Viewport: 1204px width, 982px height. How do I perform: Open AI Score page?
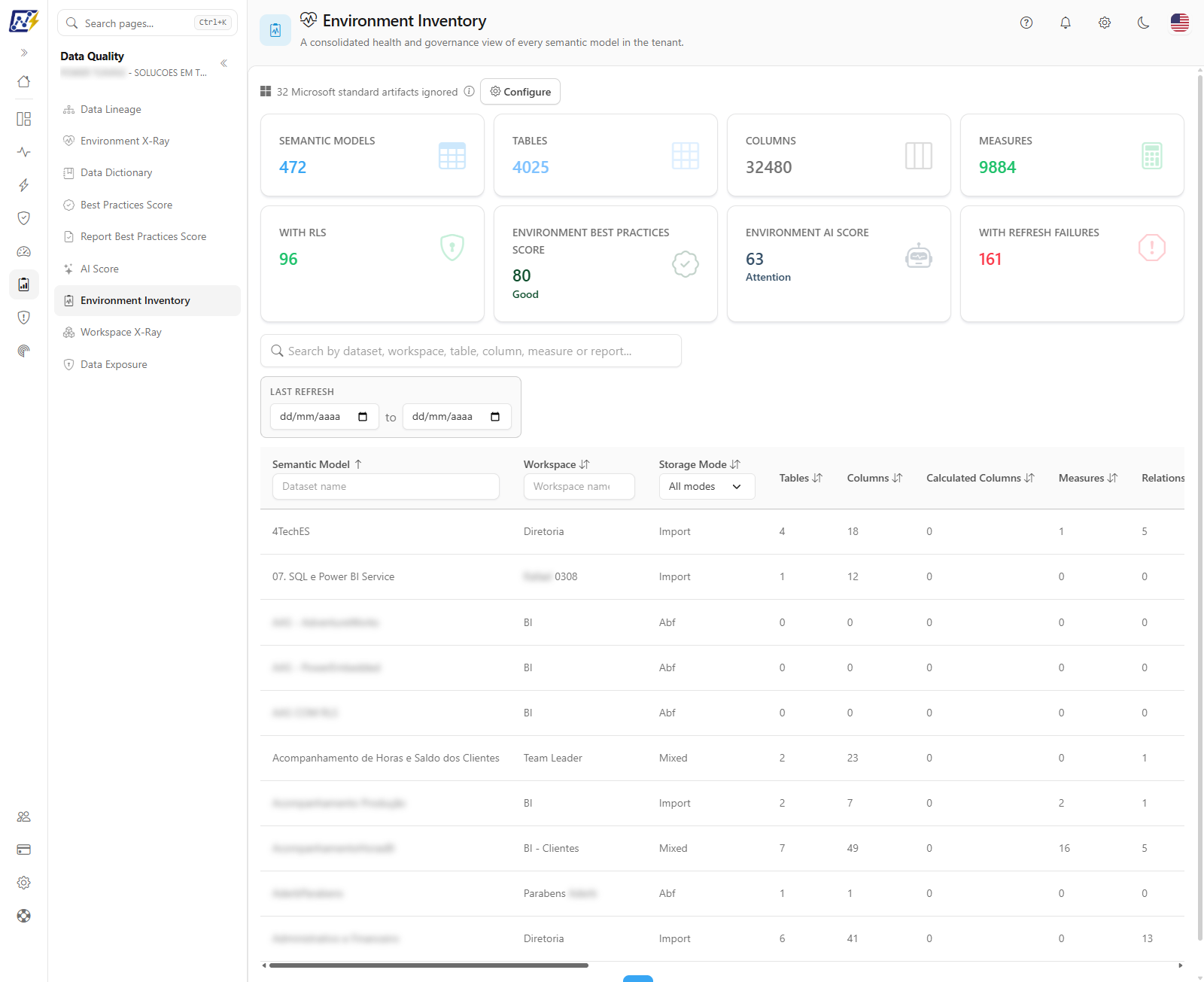(147, 269)
